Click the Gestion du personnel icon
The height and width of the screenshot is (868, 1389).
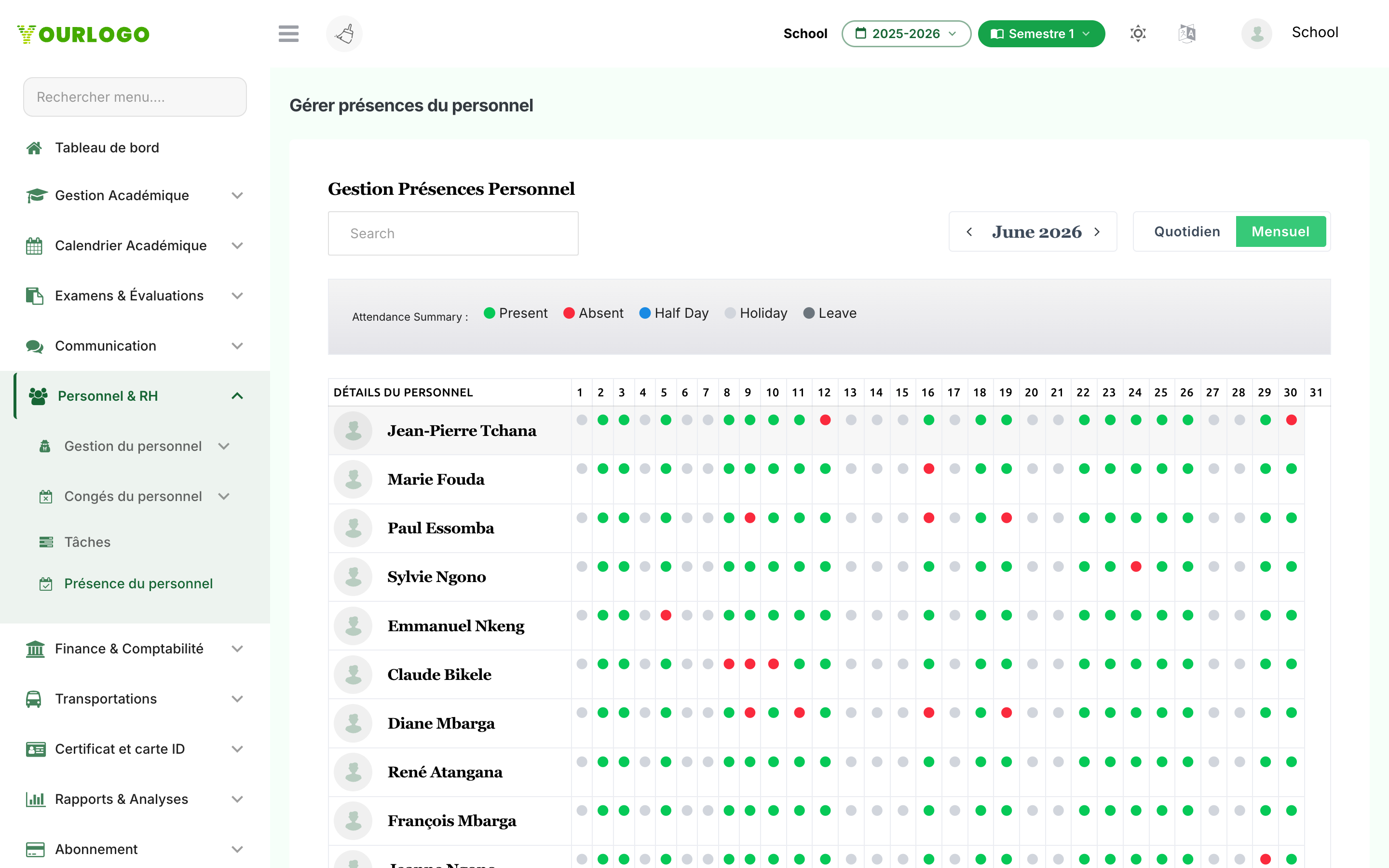pos(45,446)
